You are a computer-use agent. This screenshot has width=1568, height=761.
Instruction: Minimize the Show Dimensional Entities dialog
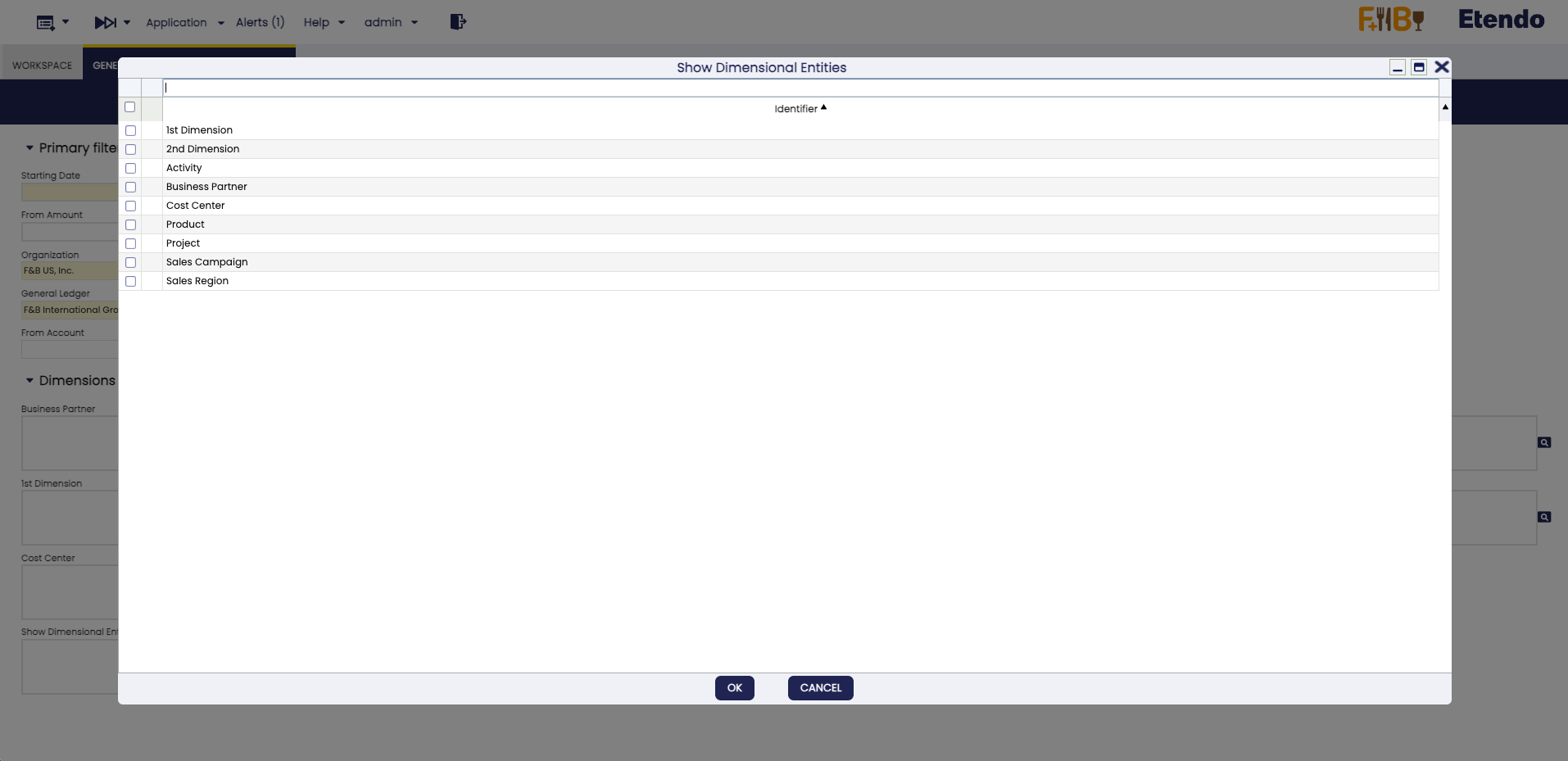pos(1398,67)
